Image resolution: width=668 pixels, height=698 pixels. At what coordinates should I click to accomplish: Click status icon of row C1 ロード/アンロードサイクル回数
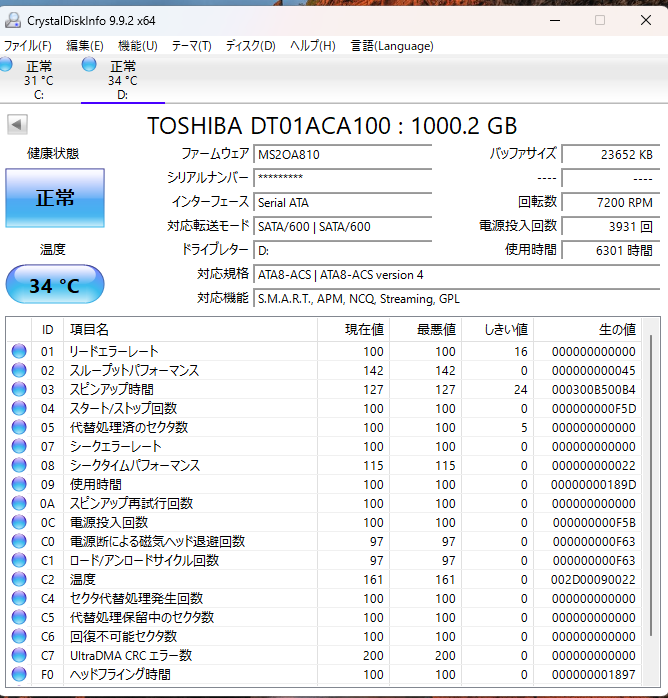click(19, 560)
